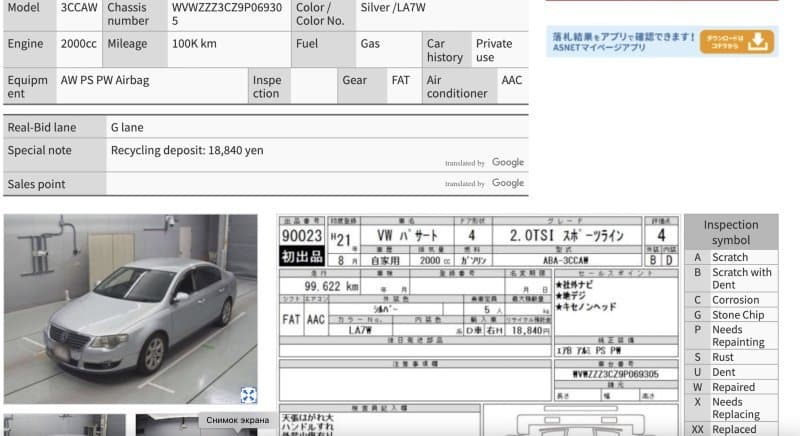Click the '3CCAW' model value

coord(79,8)
